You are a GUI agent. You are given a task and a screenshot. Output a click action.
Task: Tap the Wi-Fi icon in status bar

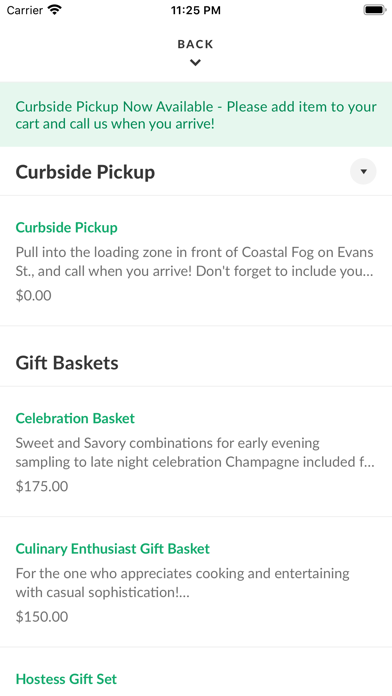55,10
